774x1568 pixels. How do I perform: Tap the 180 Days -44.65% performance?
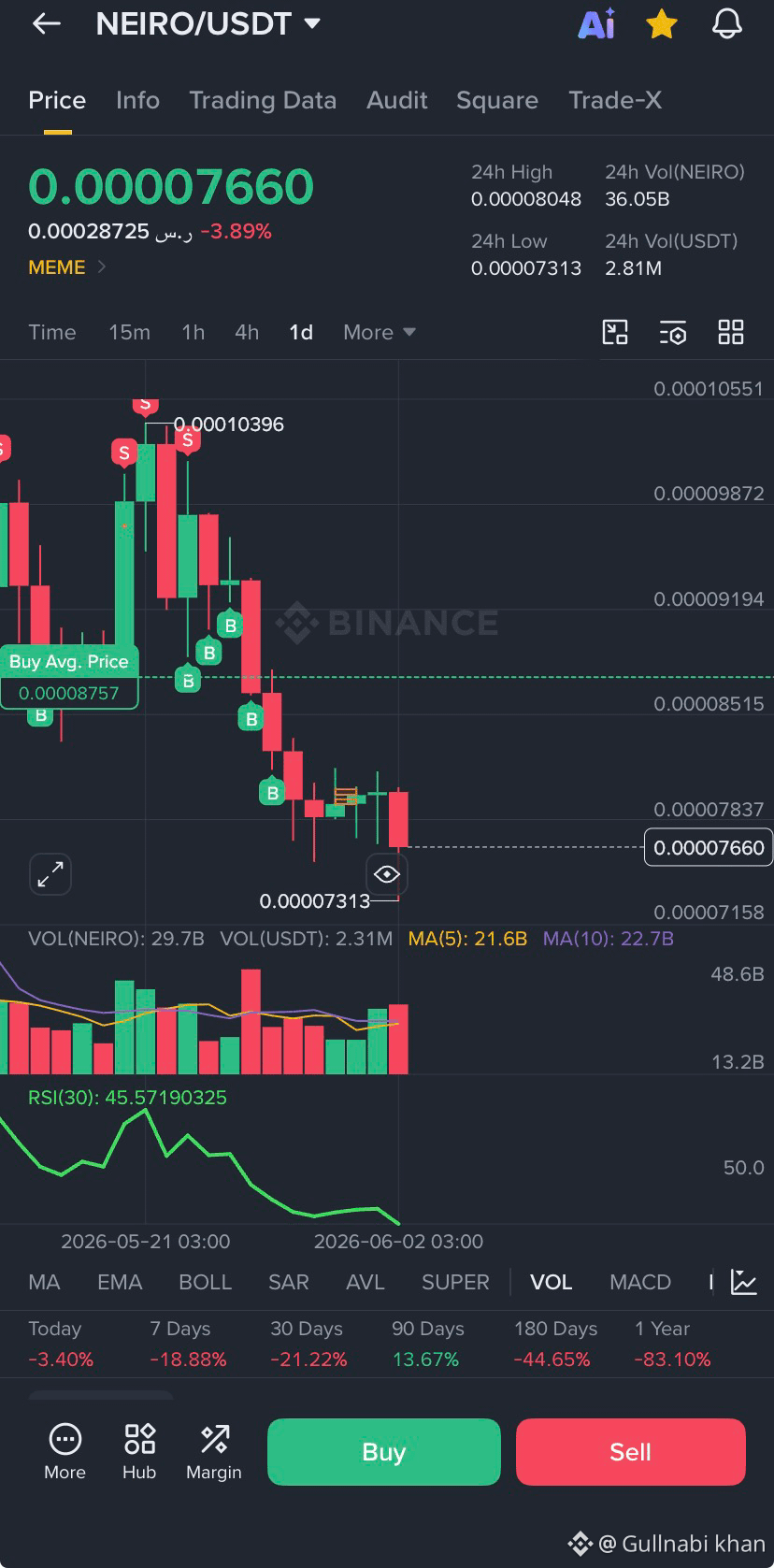pyautogui.click(x=555, y=1344)
